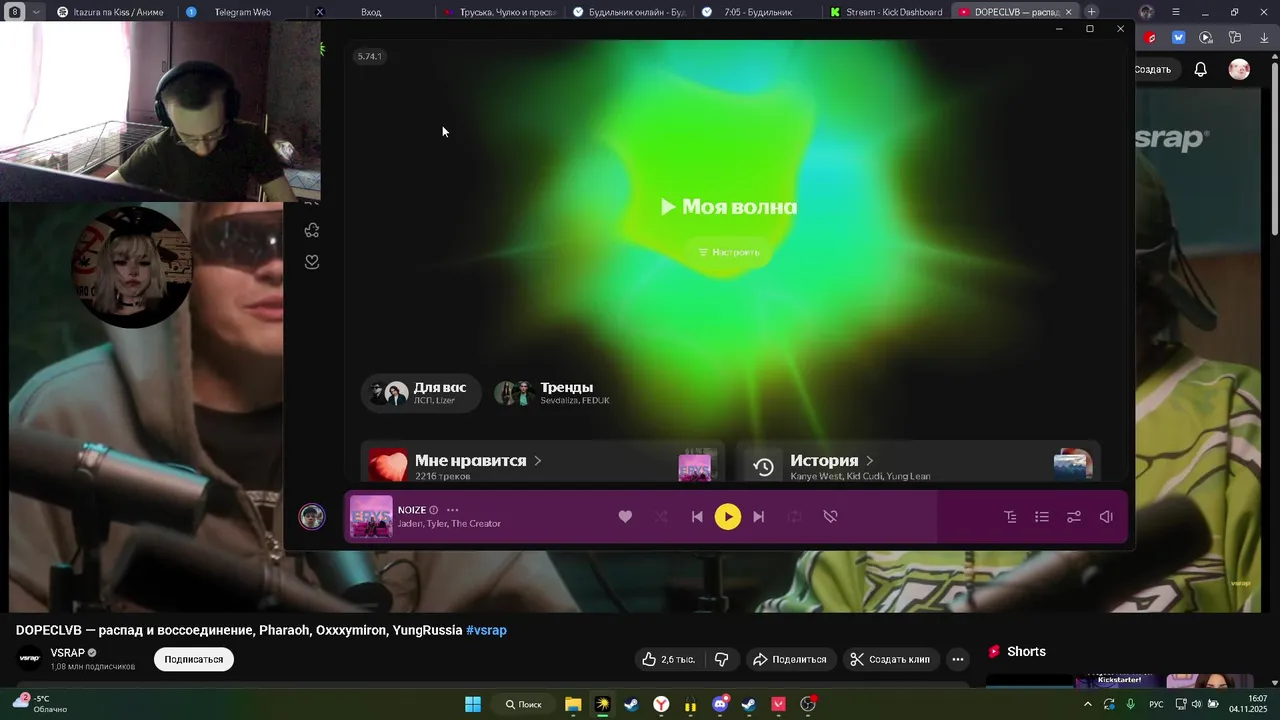Switch to Stream - Kick Dashboard tab

point(886,12)
